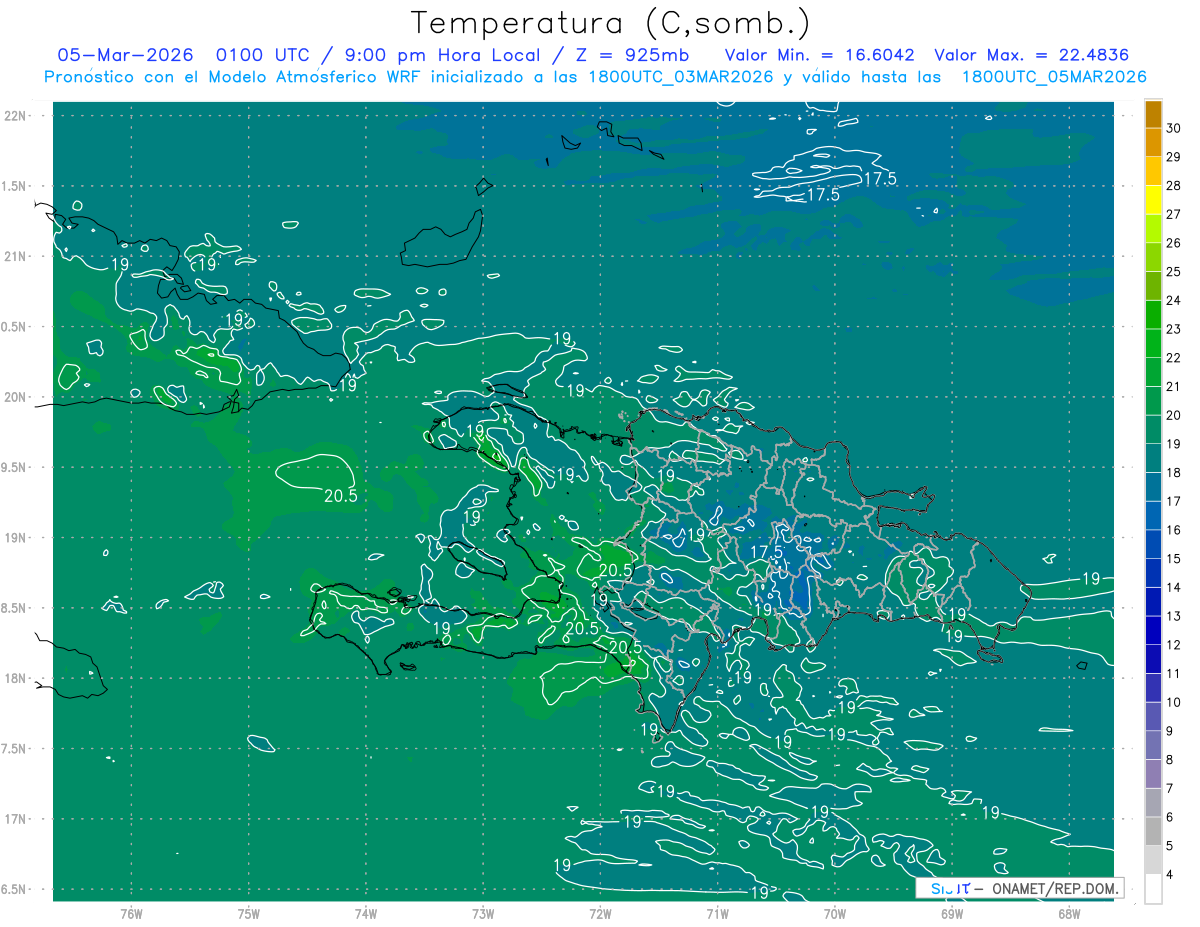
Task: Click the "ONAMET/REP.DOM." credit label
Action: click(x=1054, y=888)
